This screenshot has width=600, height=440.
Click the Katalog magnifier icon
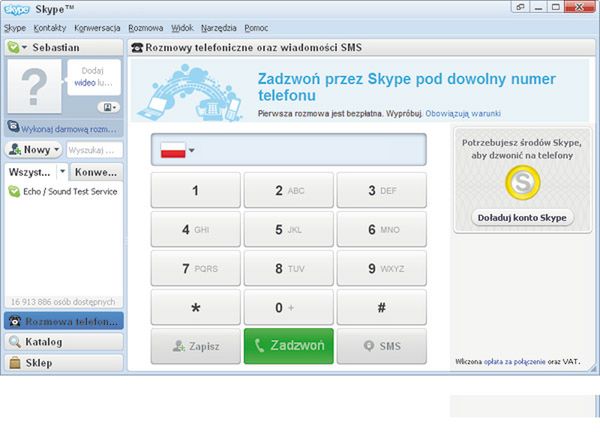(15, 342)
